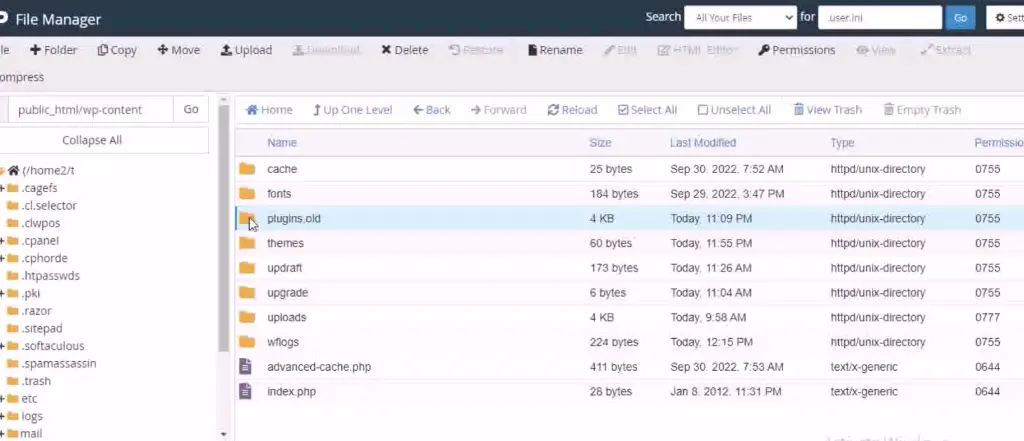Click the index.php file icon
Viewport: 1024px width, 441px height.
245,391
